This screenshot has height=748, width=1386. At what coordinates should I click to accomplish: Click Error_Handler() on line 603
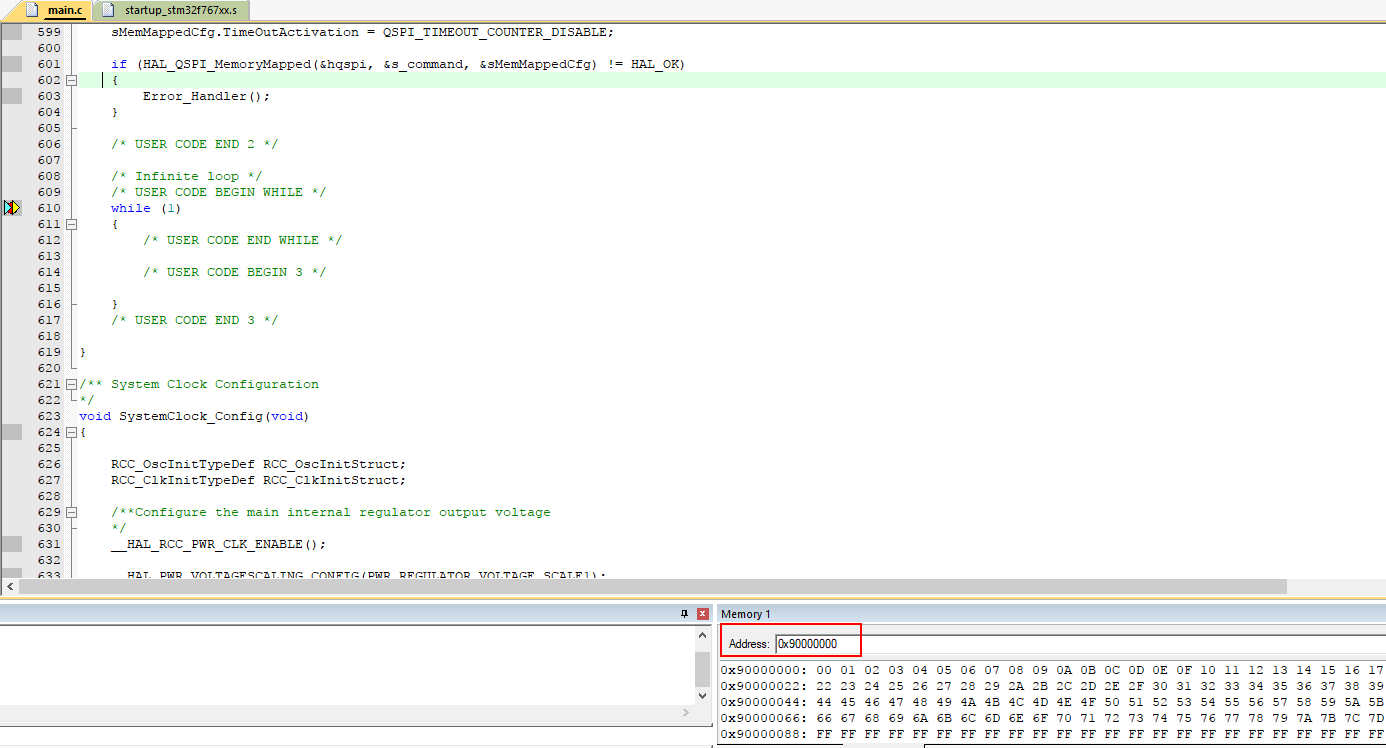click(206, 96)
